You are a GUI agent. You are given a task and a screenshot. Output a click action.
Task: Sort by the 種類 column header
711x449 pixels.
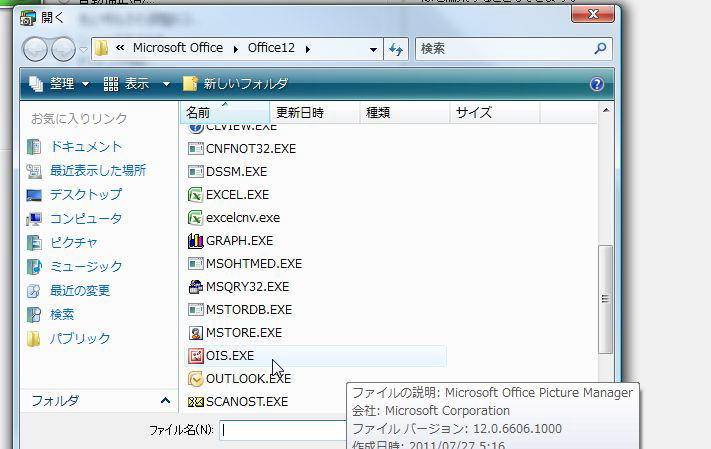click(405, 112)
